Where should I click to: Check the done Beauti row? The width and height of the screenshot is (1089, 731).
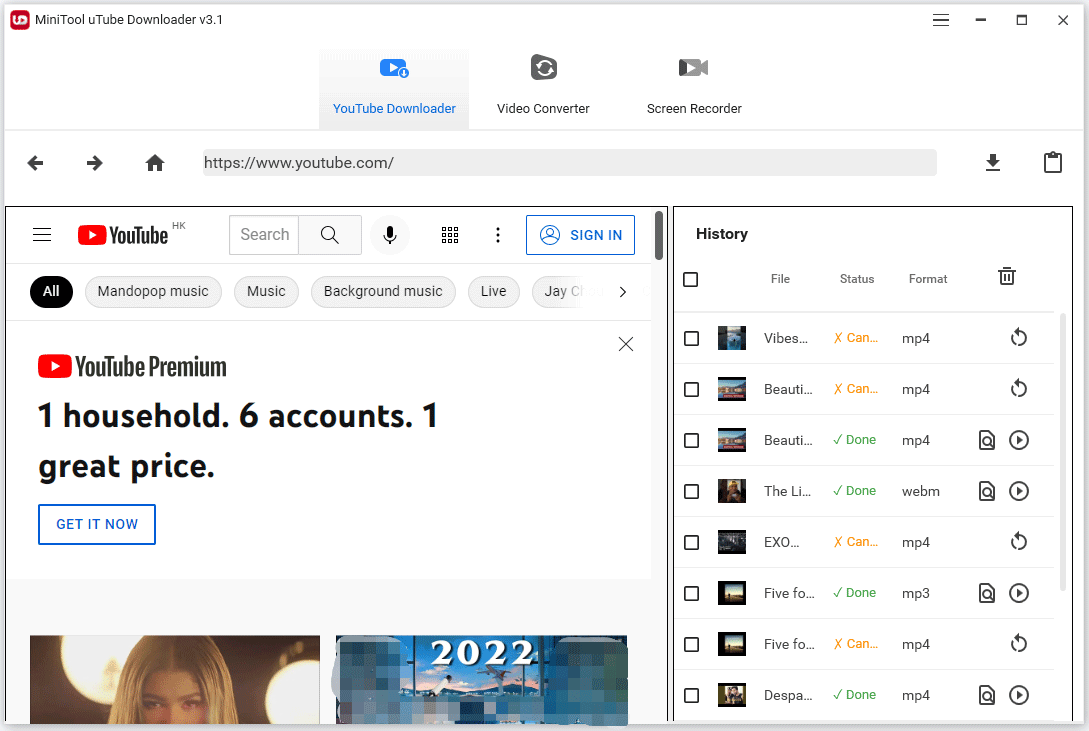(x=691, y=440)
